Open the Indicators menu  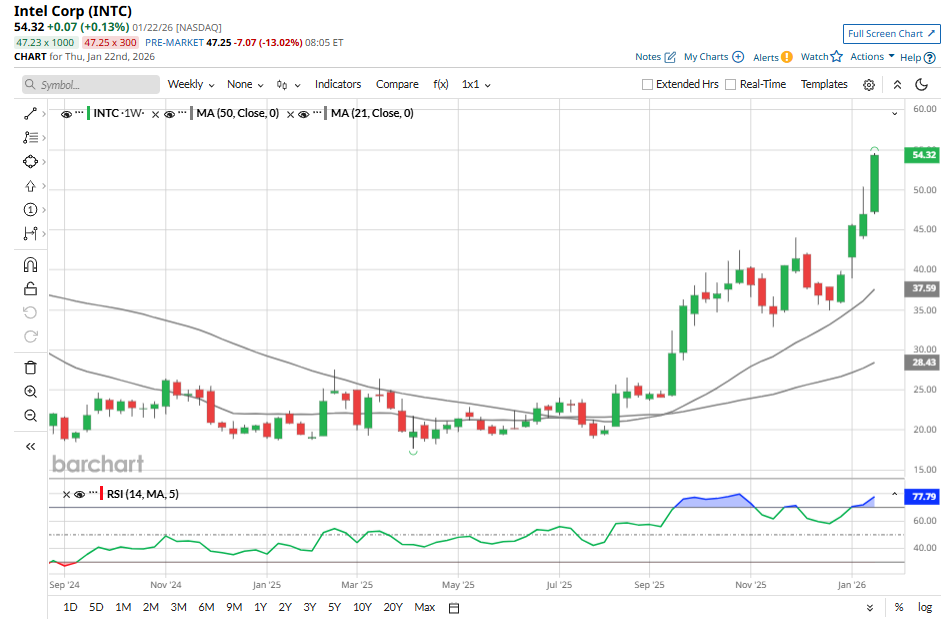(x=337, y=84)
